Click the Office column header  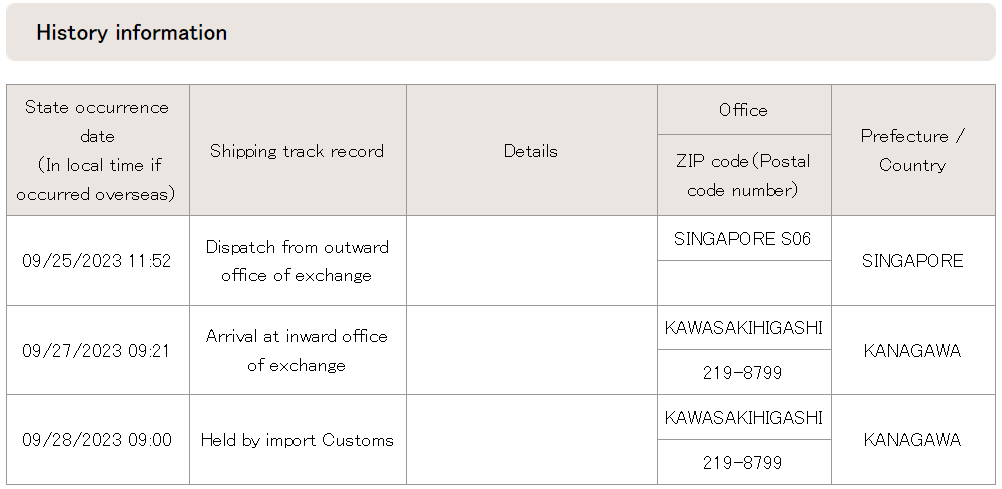[x=743, y=110]
